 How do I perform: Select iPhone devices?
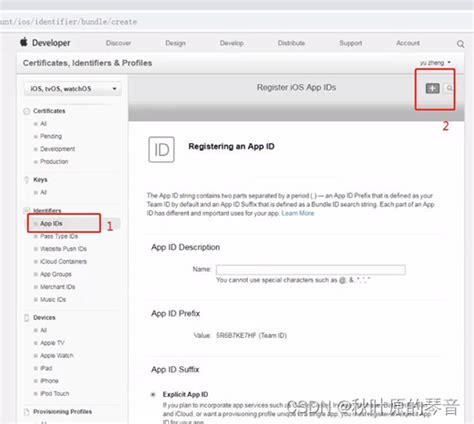49,381
